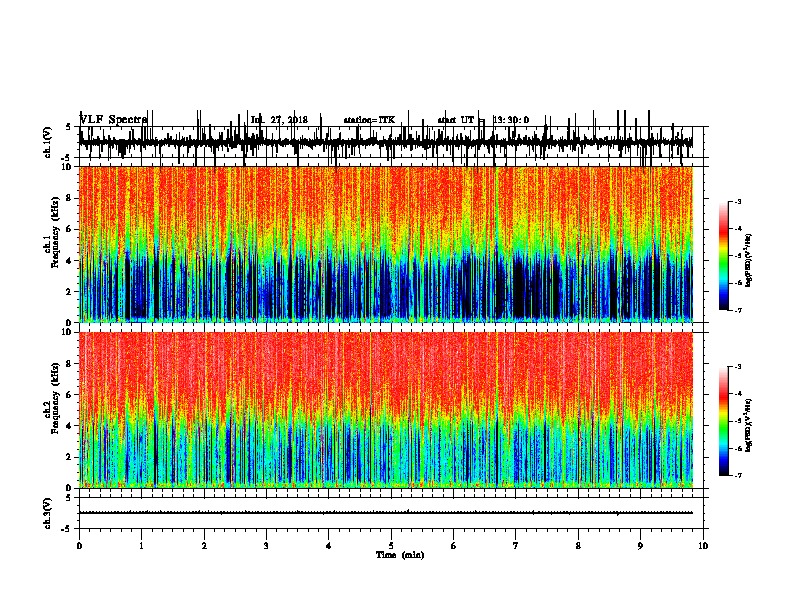
Task: Select the 'ch.3(V)' waveform axis label
Action: tap(48, 513)
